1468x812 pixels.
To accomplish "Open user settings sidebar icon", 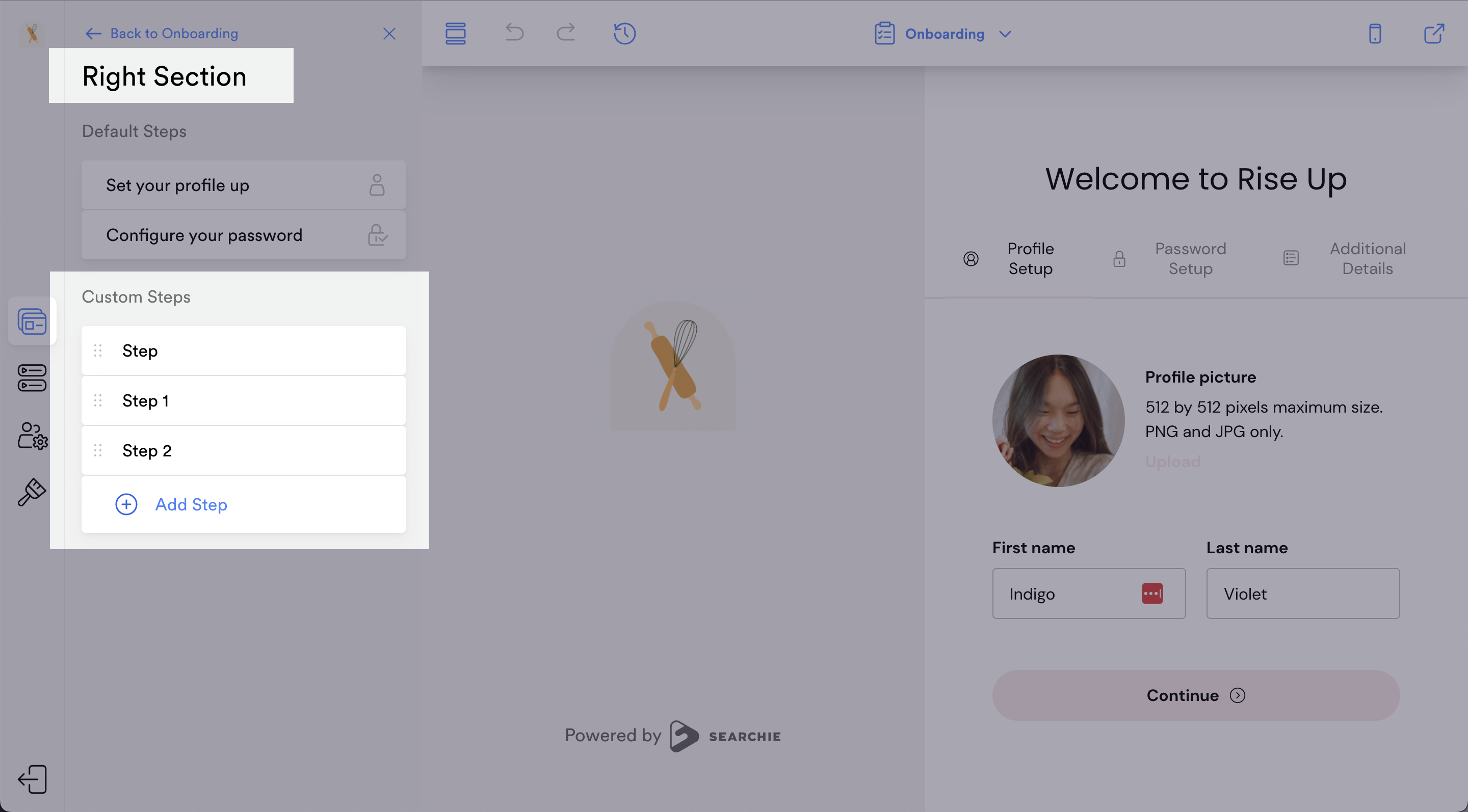I will point(32,436).
